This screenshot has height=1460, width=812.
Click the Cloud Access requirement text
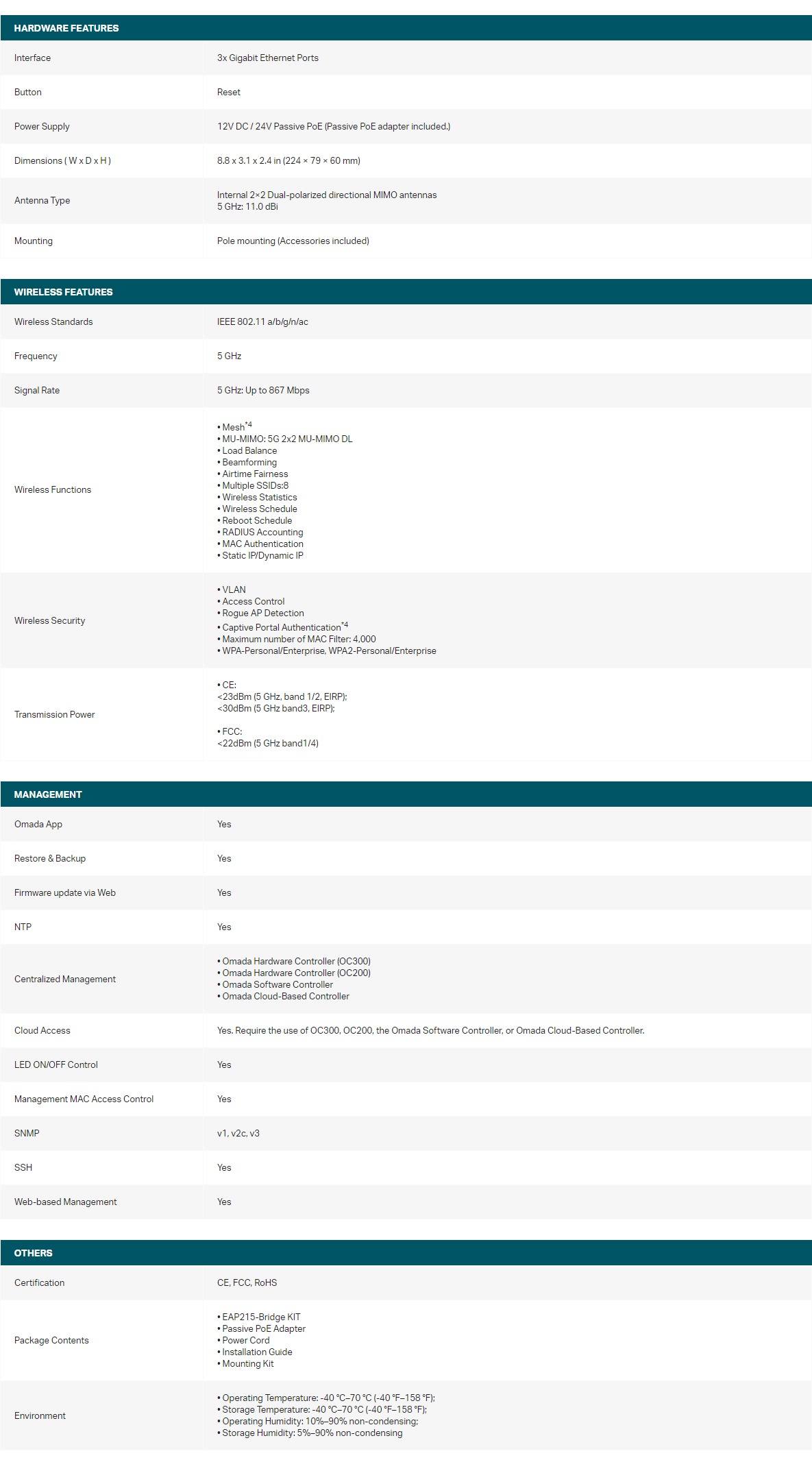point(431,1031)
